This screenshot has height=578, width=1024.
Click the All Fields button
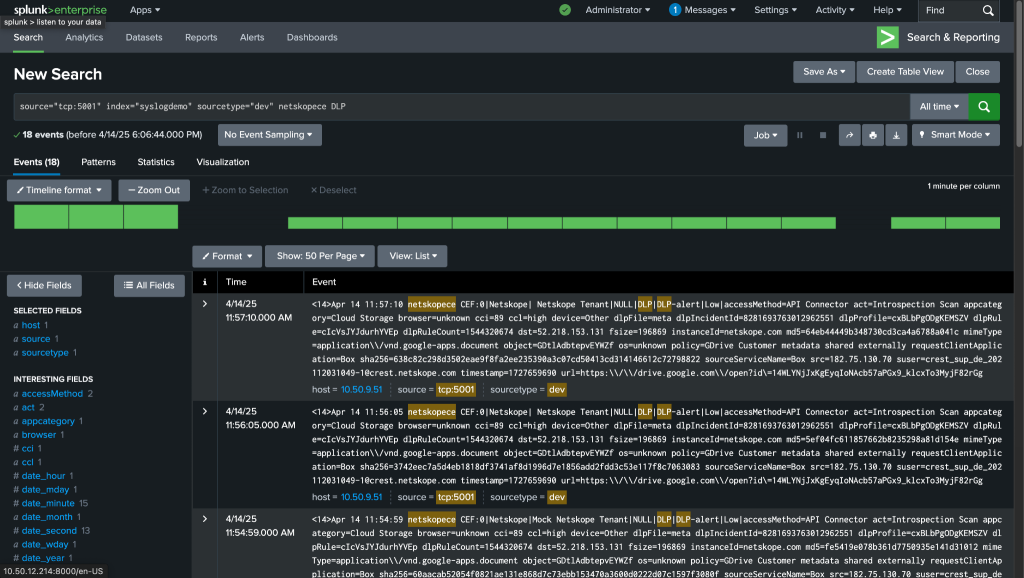(150, 285)
